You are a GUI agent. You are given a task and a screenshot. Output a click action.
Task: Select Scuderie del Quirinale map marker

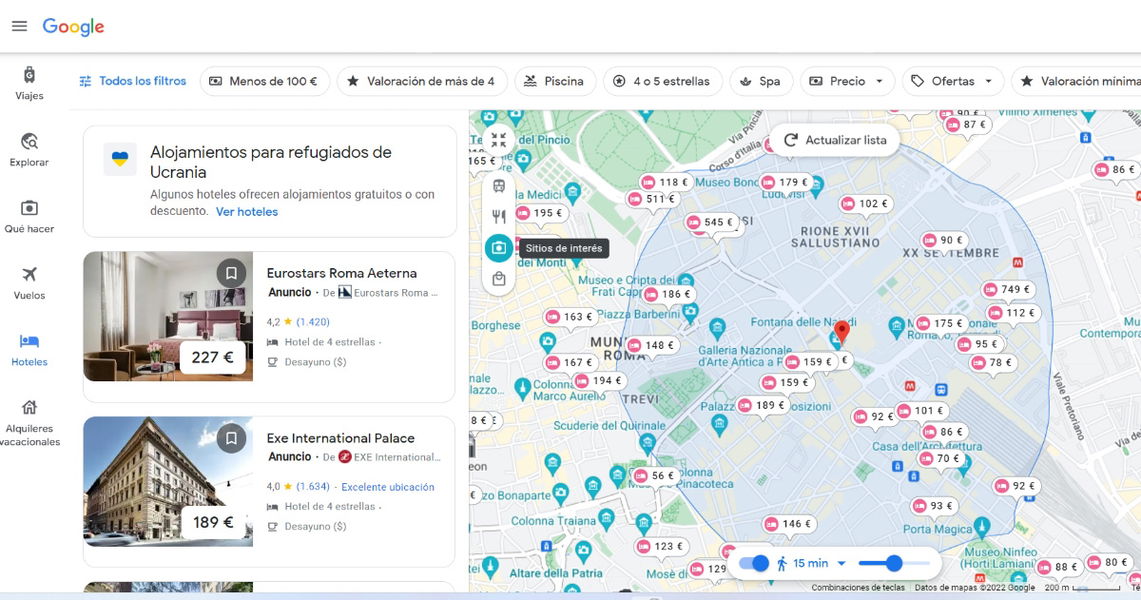(x=647, y=441)
